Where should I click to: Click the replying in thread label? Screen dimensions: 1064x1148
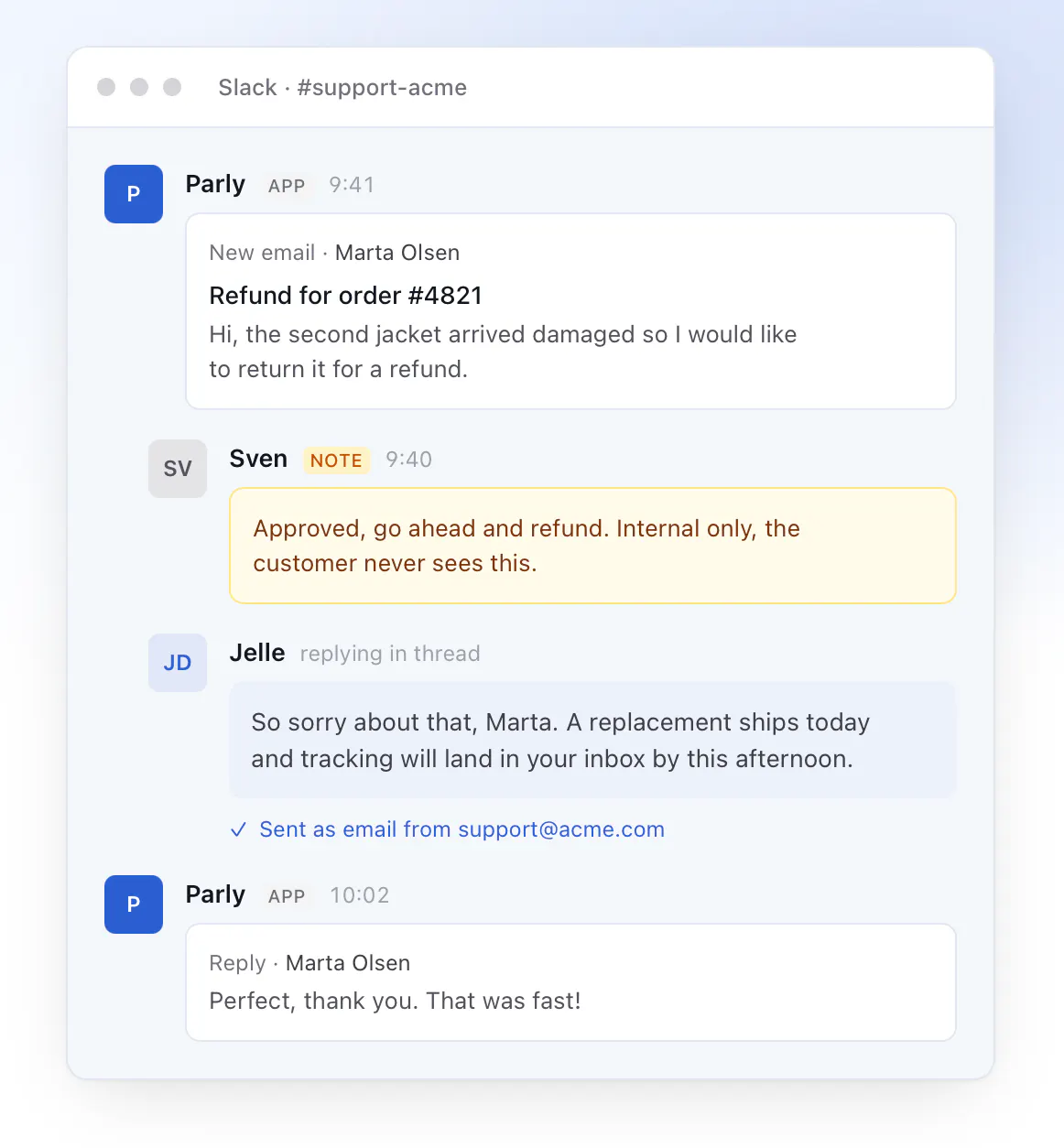390,654
